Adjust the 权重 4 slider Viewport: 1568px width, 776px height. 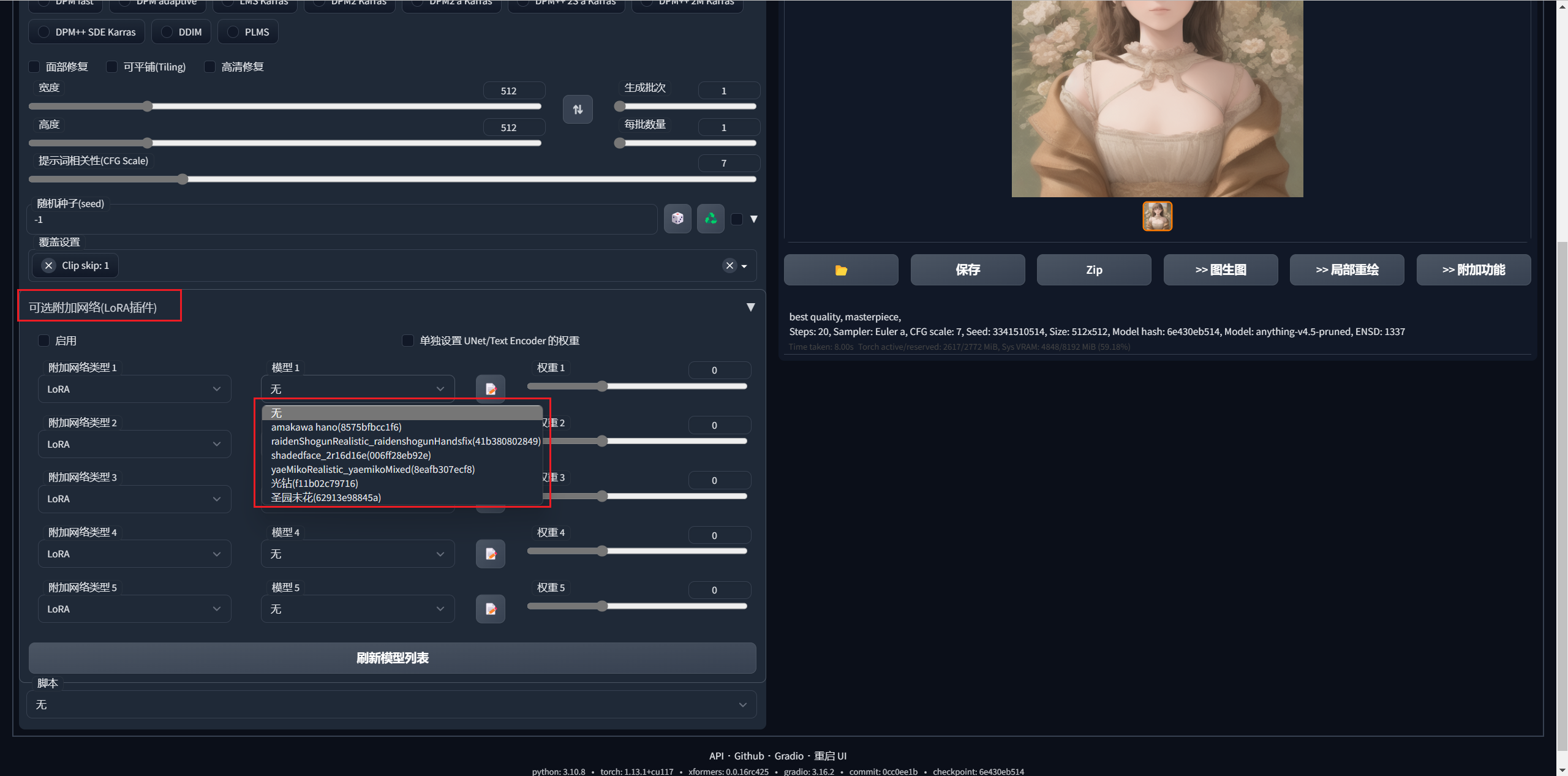pyautogui.click(x=637, y=551)
